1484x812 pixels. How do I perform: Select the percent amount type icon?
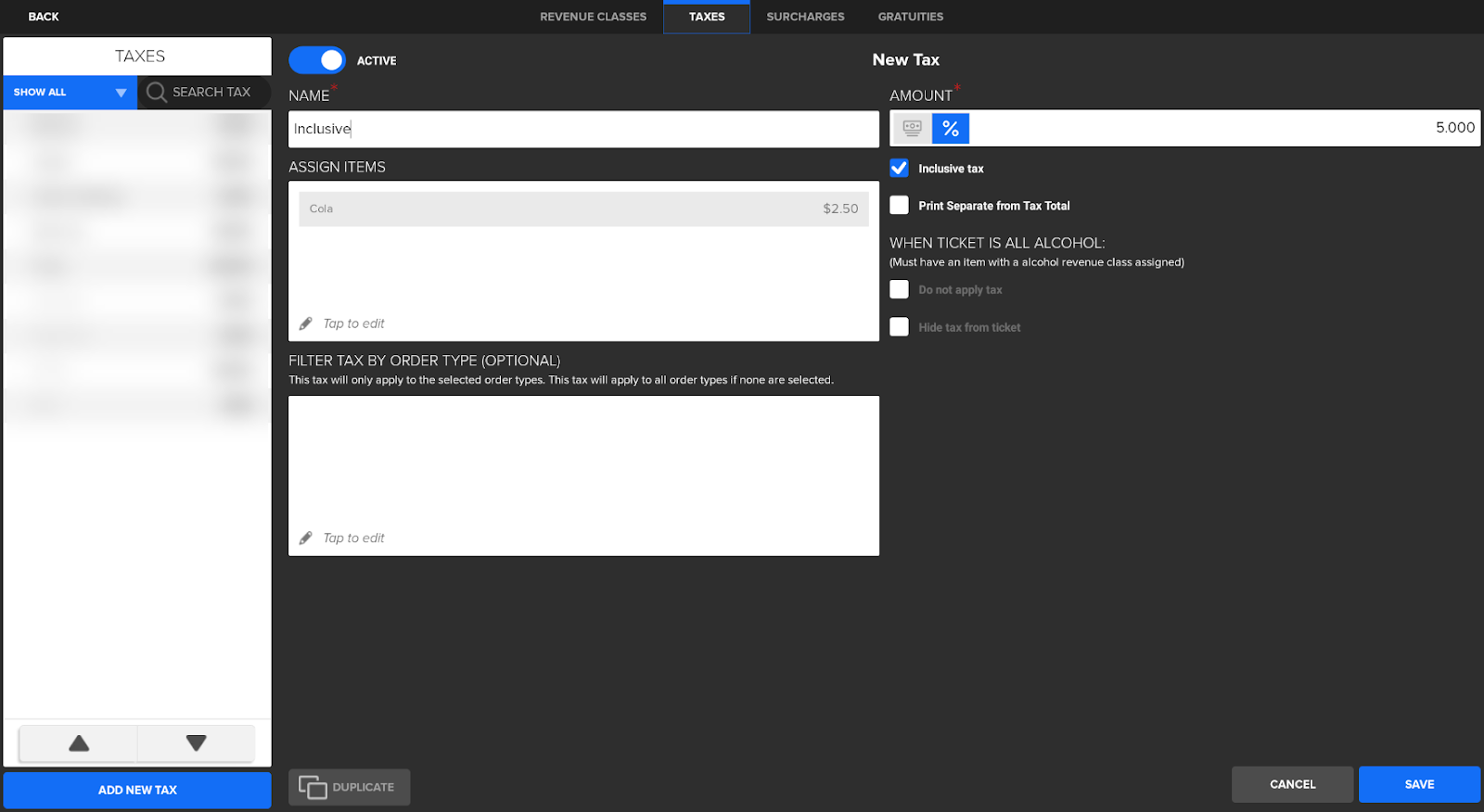(x=950, y=129)
